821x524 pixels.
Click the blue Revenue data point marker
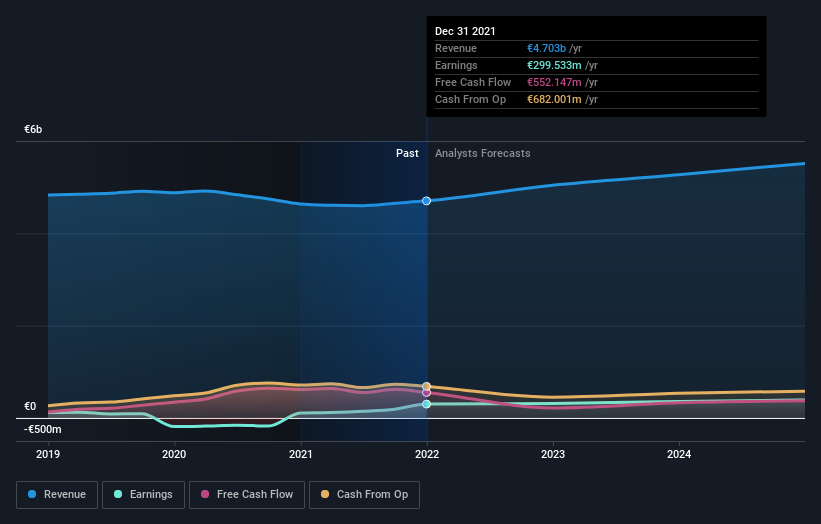pos(427,201)
